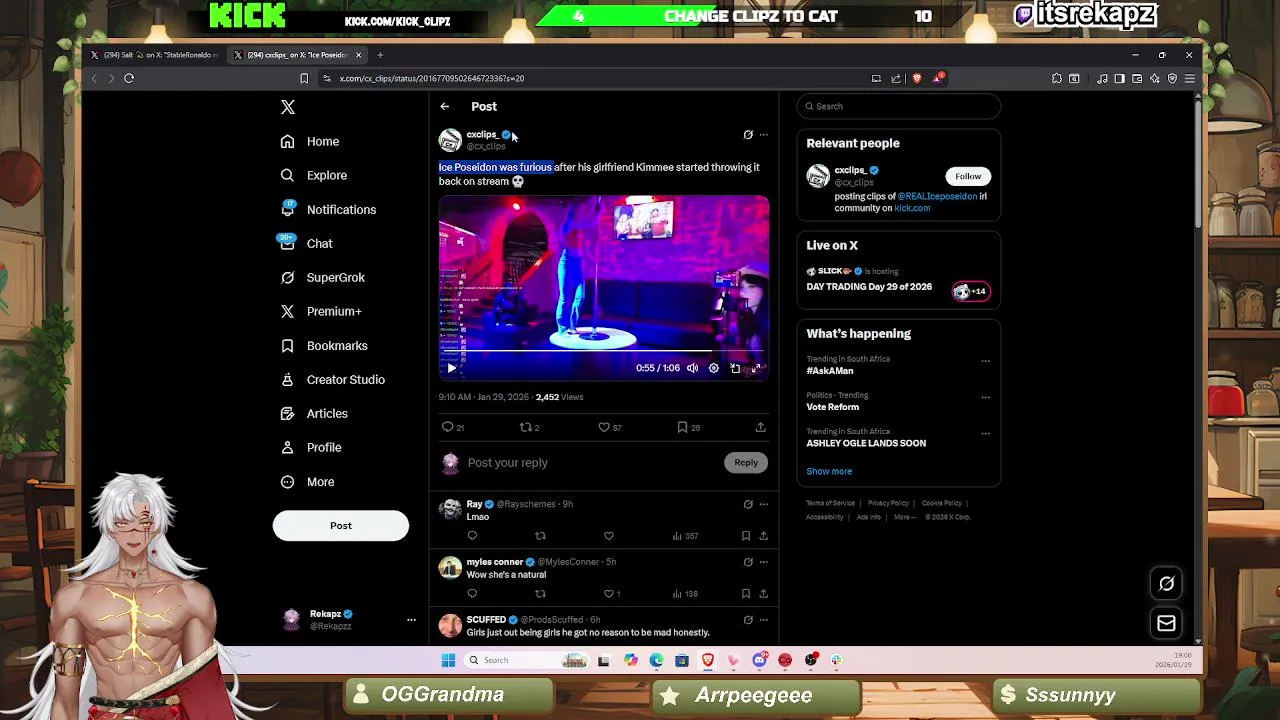
Task: Open Chat in the sidebar
Action: [x=306, y=243]
